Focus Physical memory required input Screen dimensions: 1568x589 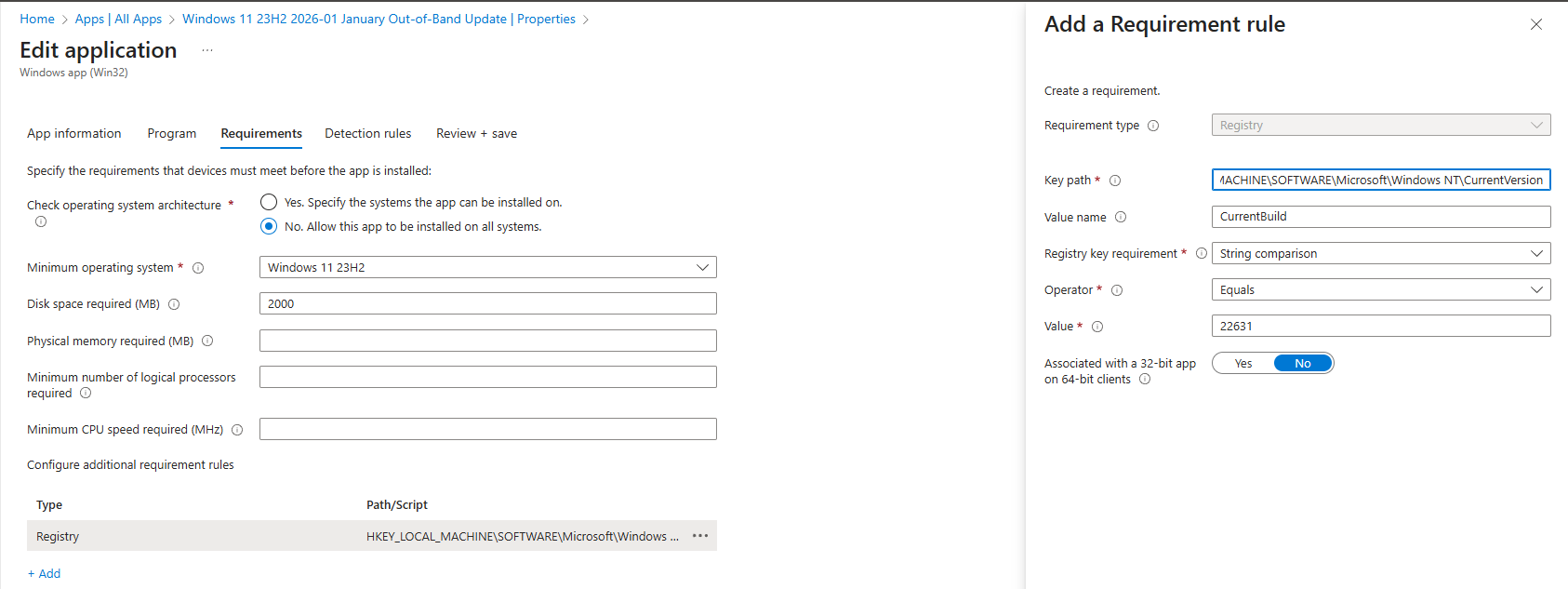pos(488,341)
